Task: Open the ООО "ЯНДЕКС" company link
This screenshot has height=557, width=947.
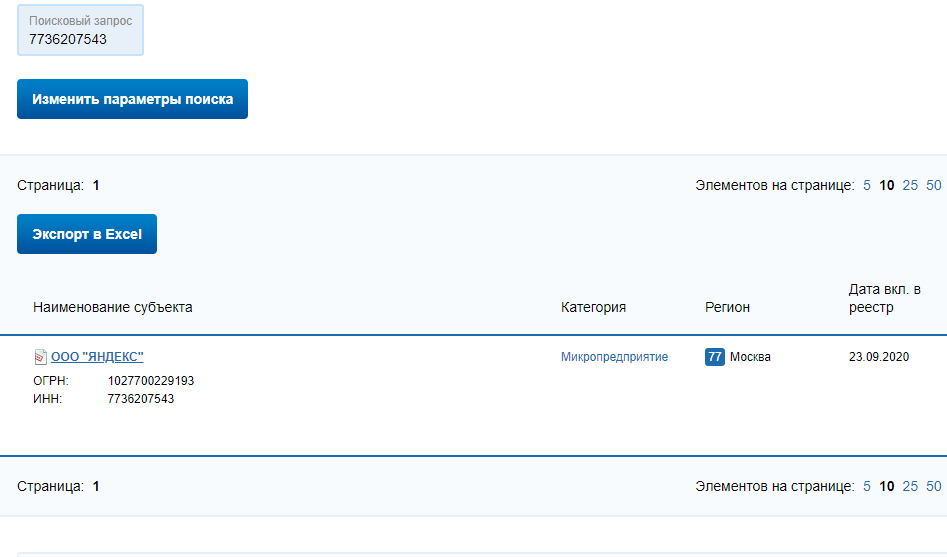Action: 97,356
